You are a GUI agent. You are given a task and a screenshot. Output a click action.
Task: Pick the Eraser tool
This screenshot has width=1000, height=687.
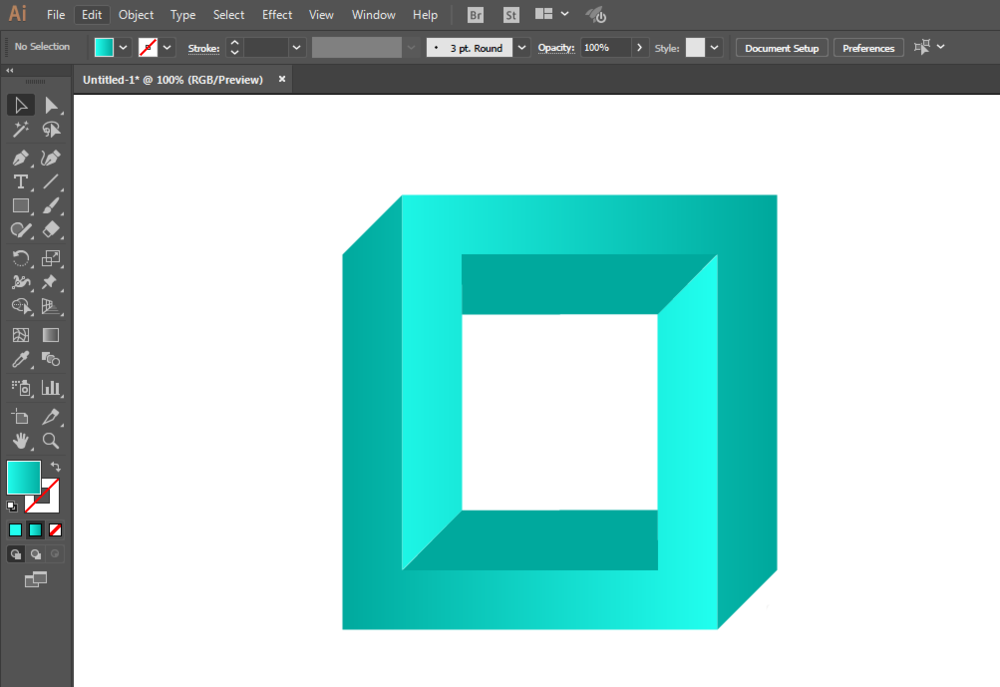[x=51, y=230]
